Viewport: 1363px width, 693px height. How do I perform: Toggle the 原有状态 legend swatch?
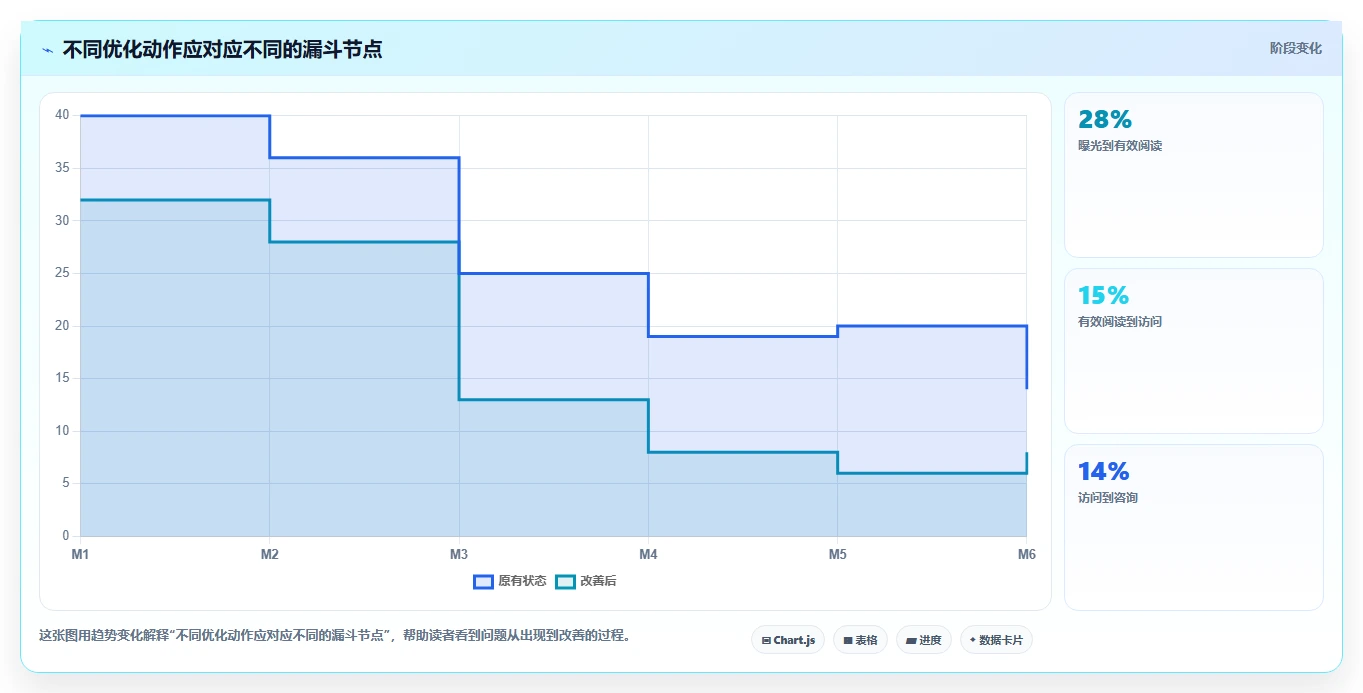tap(484, 581)
